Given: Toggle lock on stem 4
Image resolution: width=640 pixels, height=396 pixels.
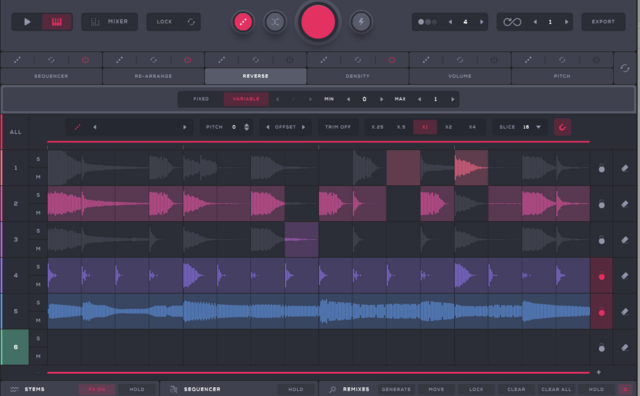Looking at the screenshot, I should click(x=602, y=276).
